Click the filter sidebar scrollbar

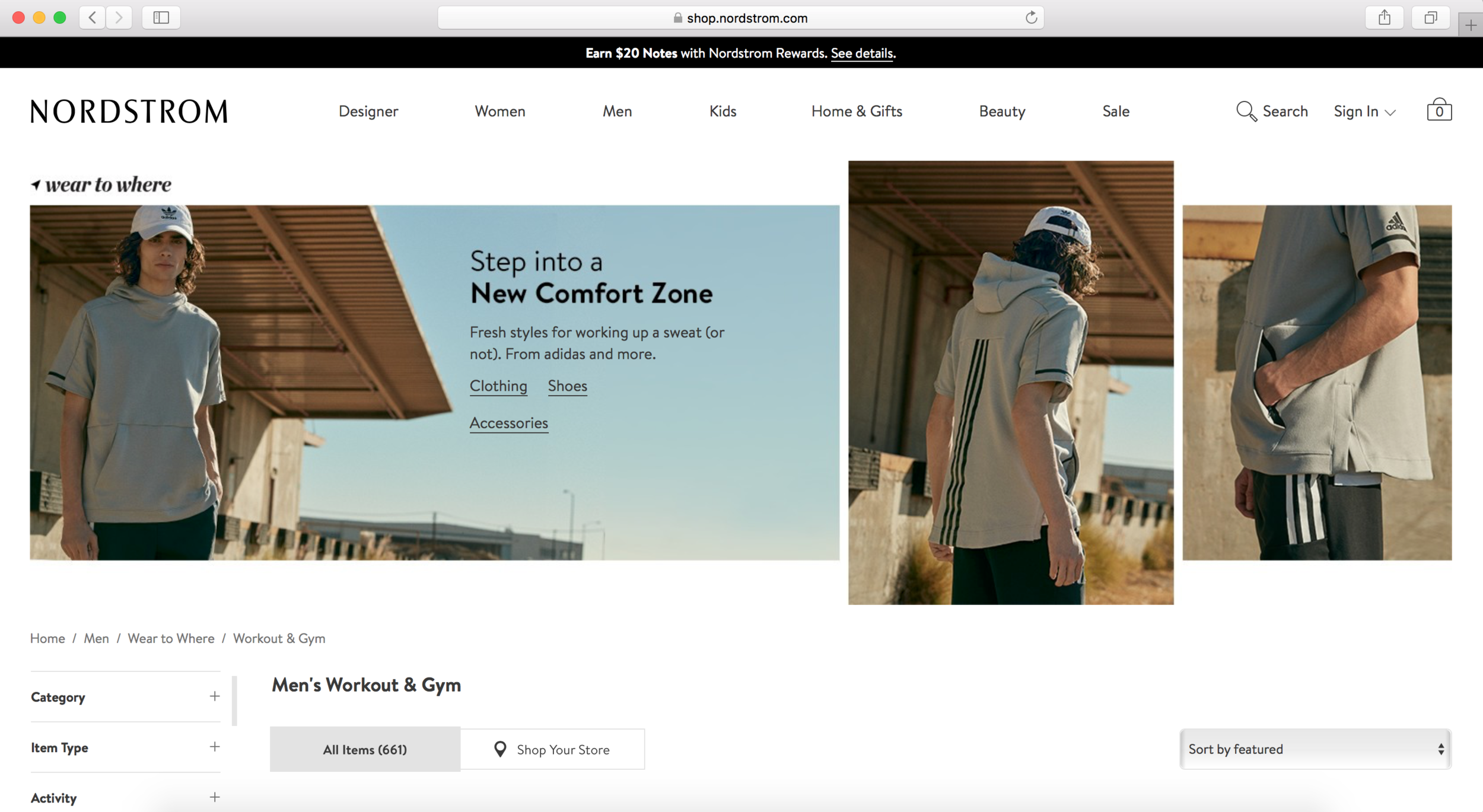pos(234,700)
